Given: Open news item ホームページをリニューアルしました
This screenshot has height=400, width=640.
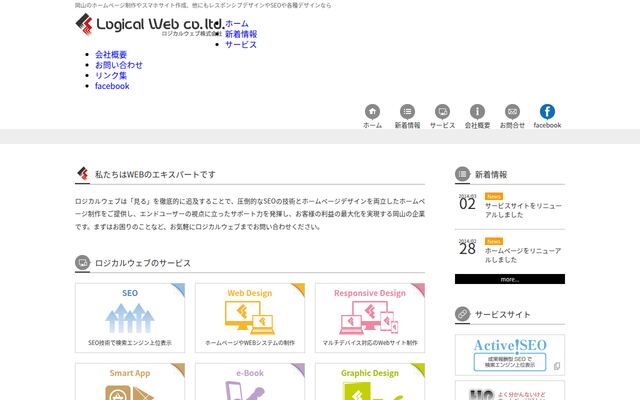Looking at the screenshot, I should point(523,255).
